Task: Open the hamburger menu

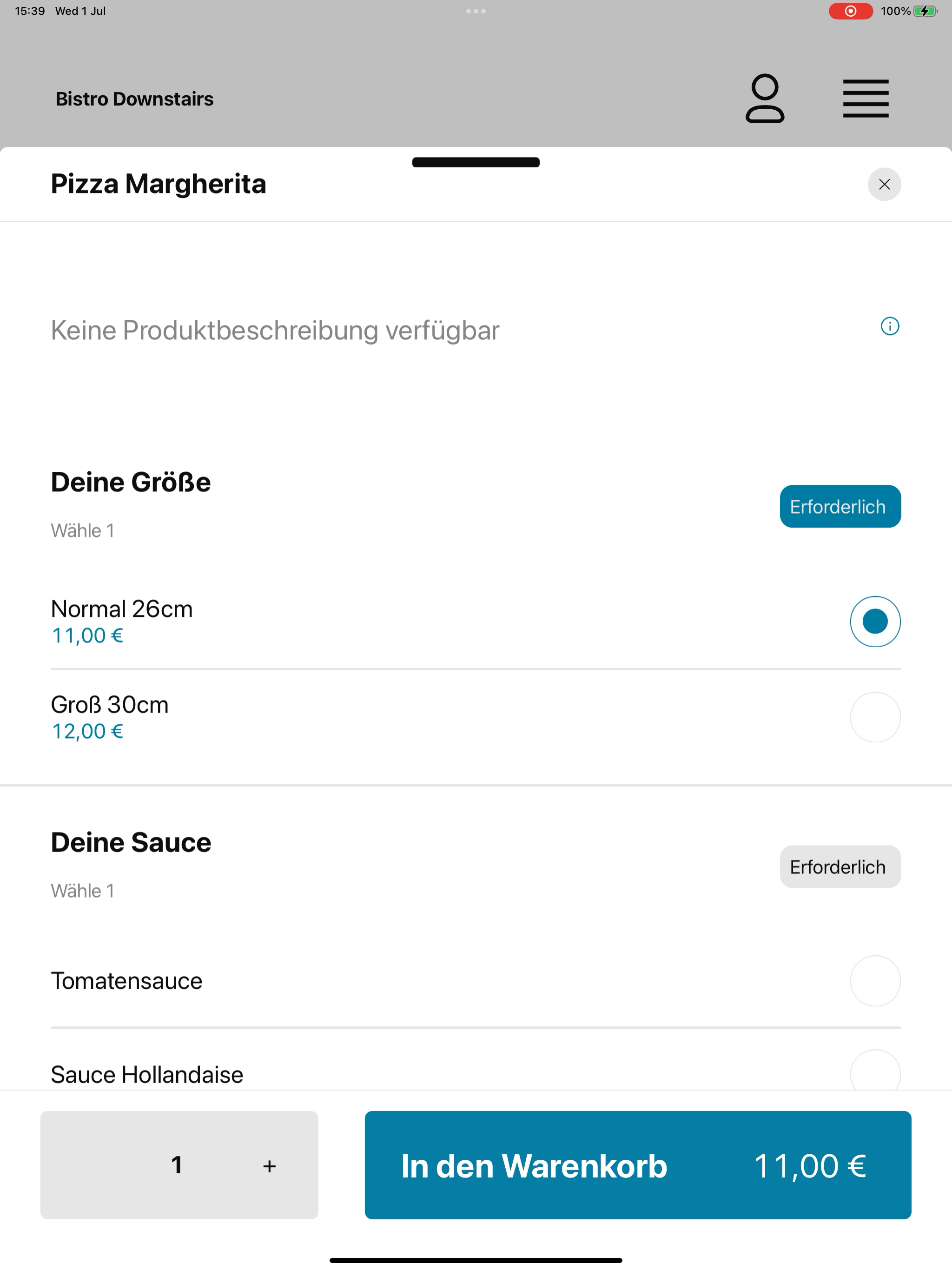Action: 866,99
